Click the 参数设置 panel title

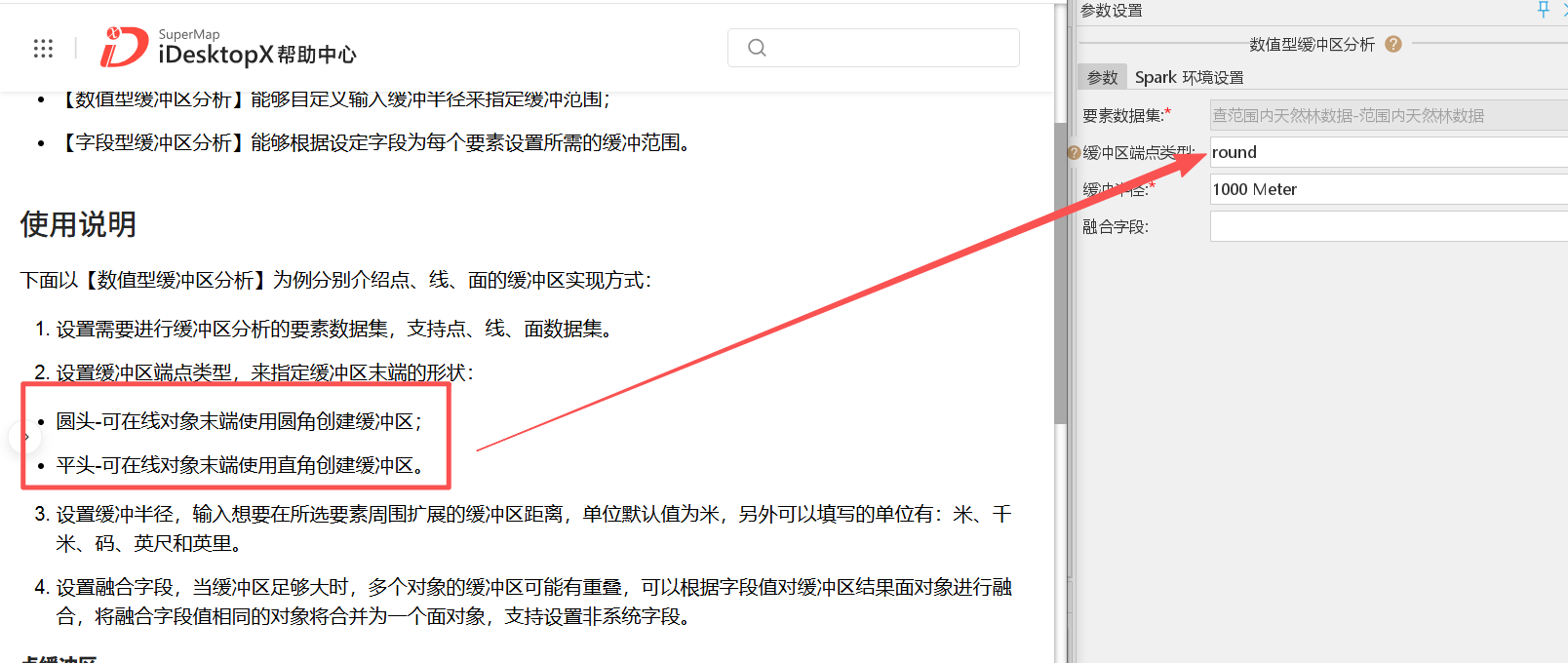point(1112,11)
